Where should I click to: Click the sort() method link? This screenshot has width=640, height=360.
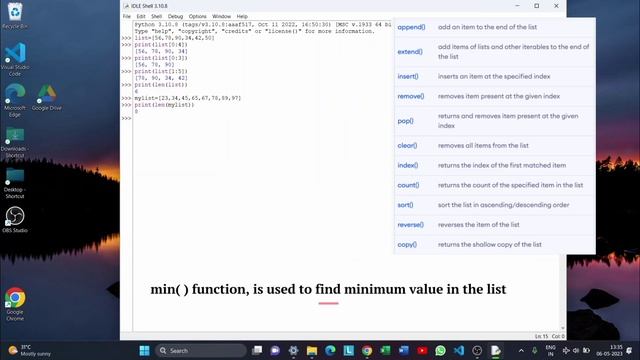click(405, 205)
